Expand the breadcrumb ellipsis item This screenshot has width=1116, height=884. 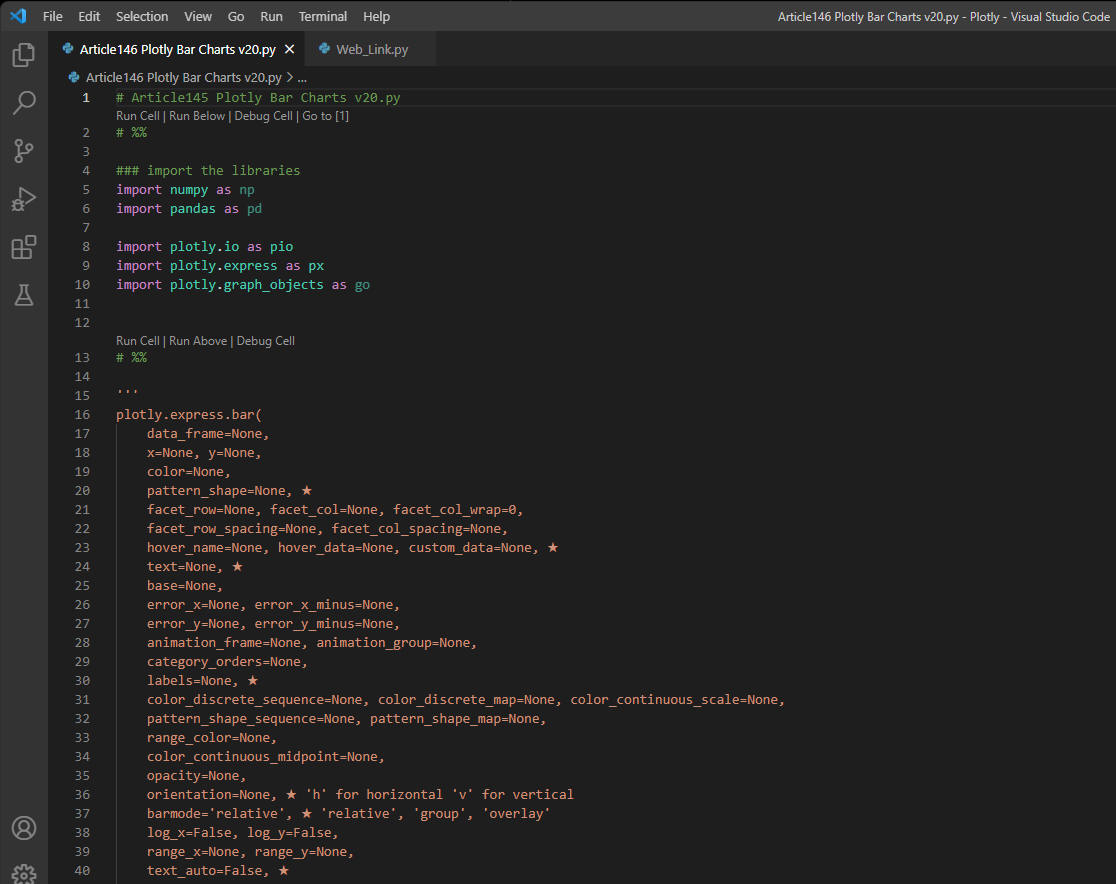point(302,78)
